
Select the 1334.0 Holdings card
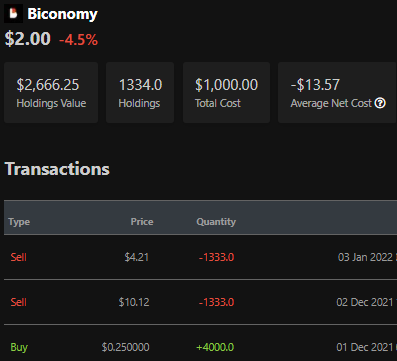[x=140, y=92]
